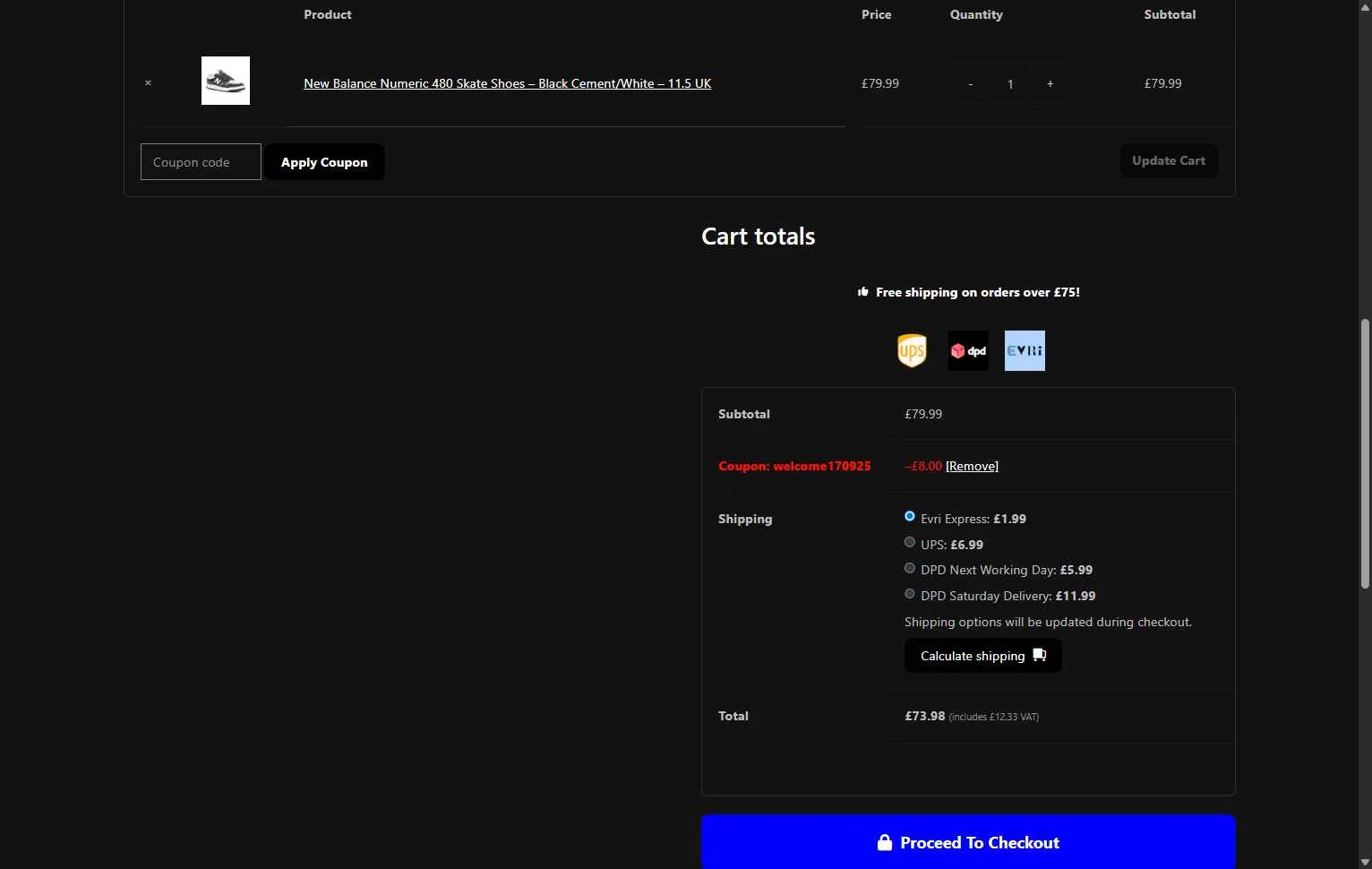Image resolution: width=1372 pixels, height=869 pixels.
Task: Focus the quantity input field
Action: [x=1010, y=83]
